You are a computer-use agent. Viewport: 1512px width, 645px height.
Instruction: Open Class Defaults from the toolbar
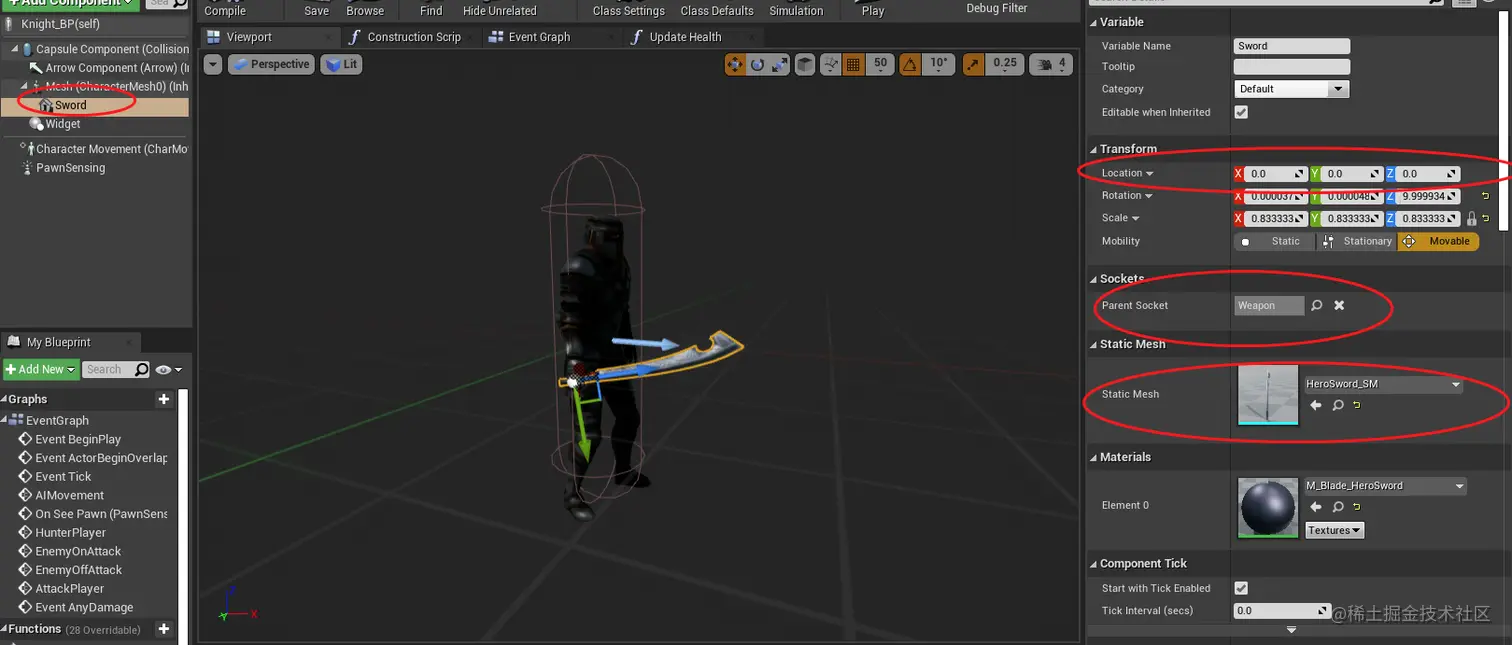[717, 10]
